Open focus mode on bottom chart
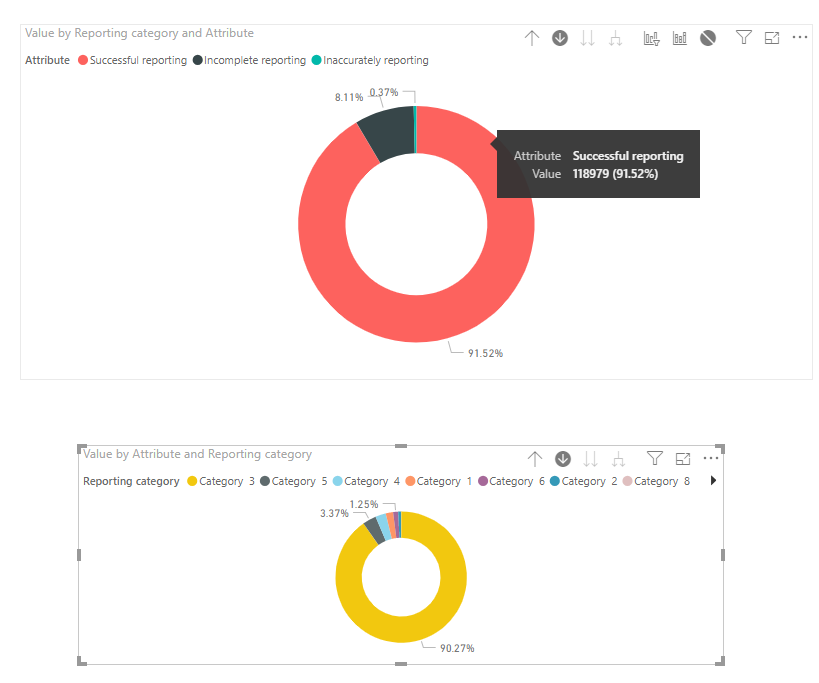This screenshot has height=683, width=819. pos(683,459)
